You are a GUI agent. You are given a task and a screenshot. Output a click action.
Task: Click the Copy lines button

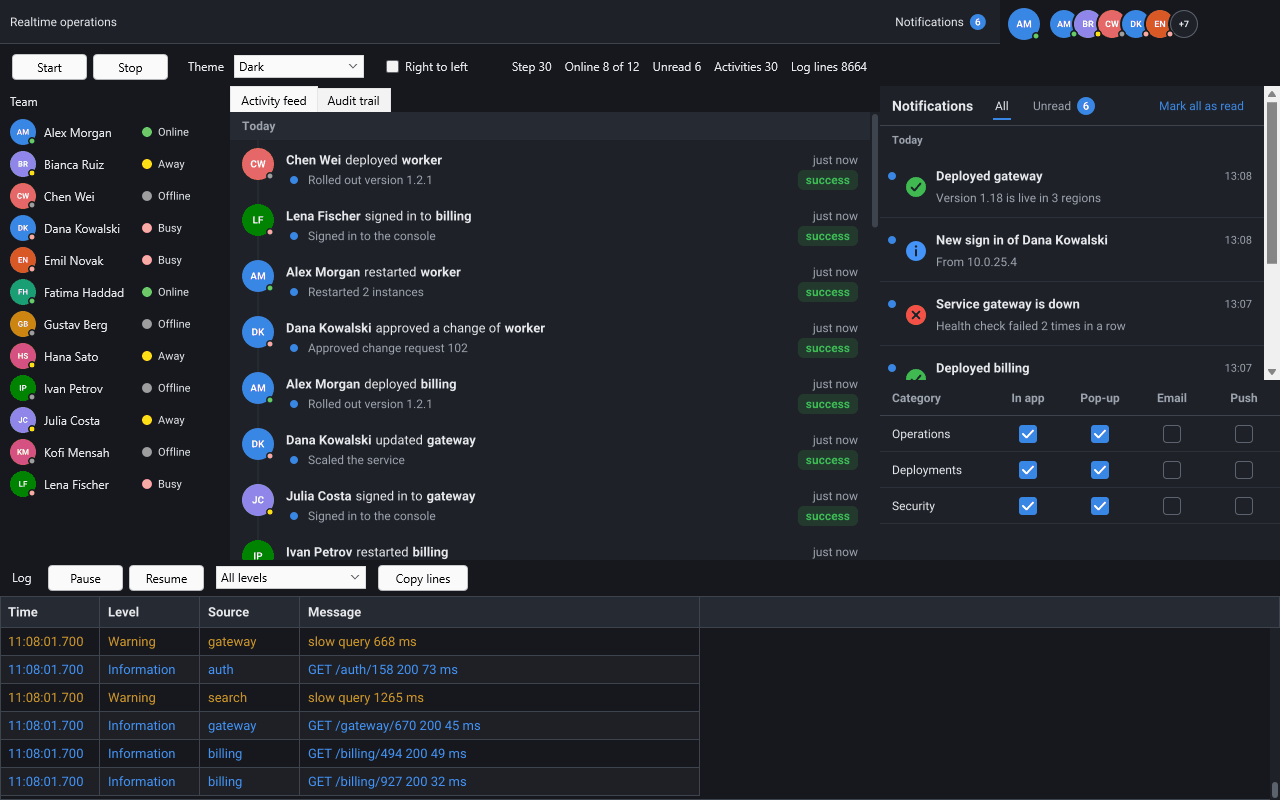pos(423,578)
